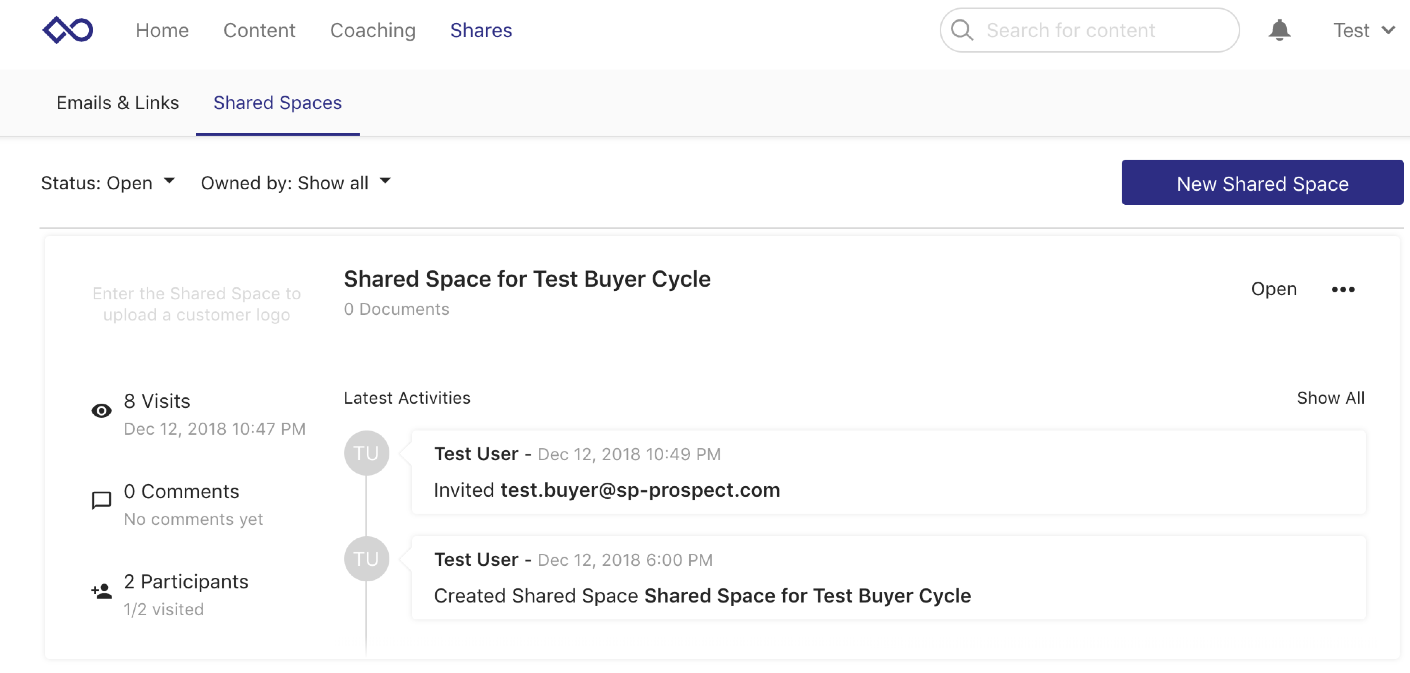Open the Content navigation item
This screenshot has width=1410, height=673.
click(x=259, y=30)
